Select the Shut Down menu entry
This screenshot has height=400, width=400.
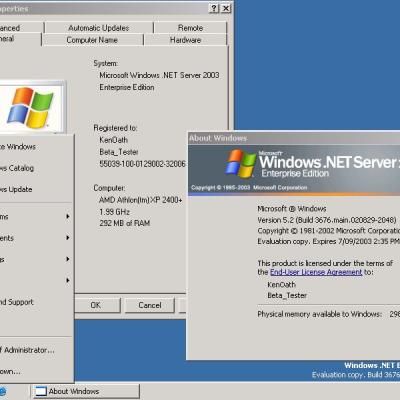[36, 371]
